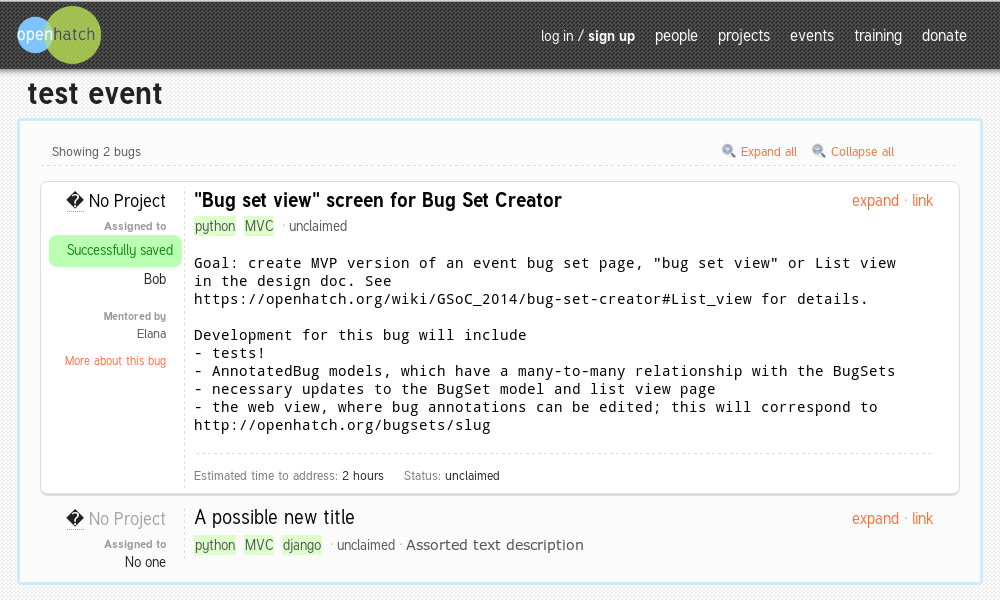Edit the assignee name Bob

click(155, 279)
